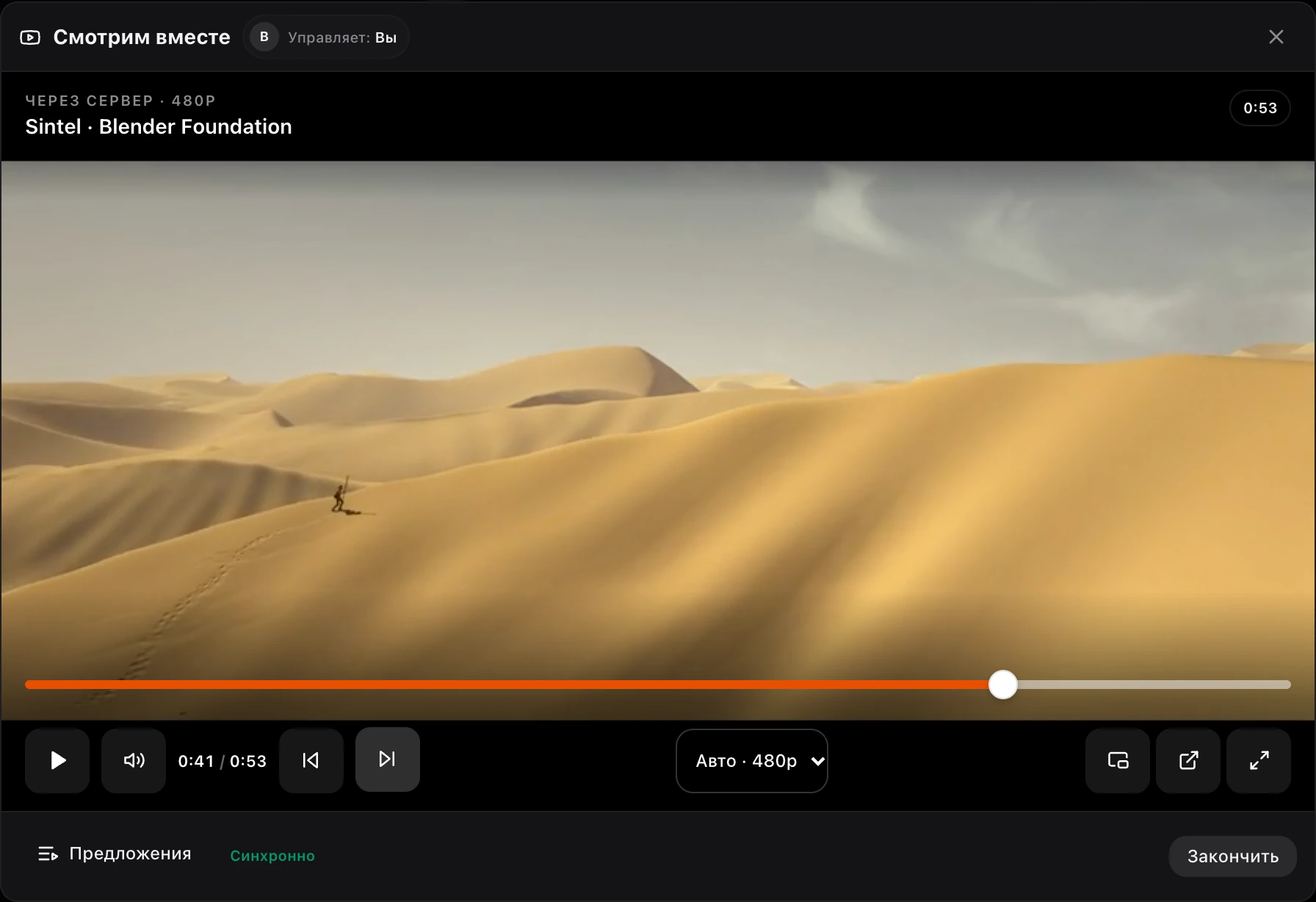Start video playback with the play button
This screenshot has width=1316, height=902.
click(x=57, y=760)
